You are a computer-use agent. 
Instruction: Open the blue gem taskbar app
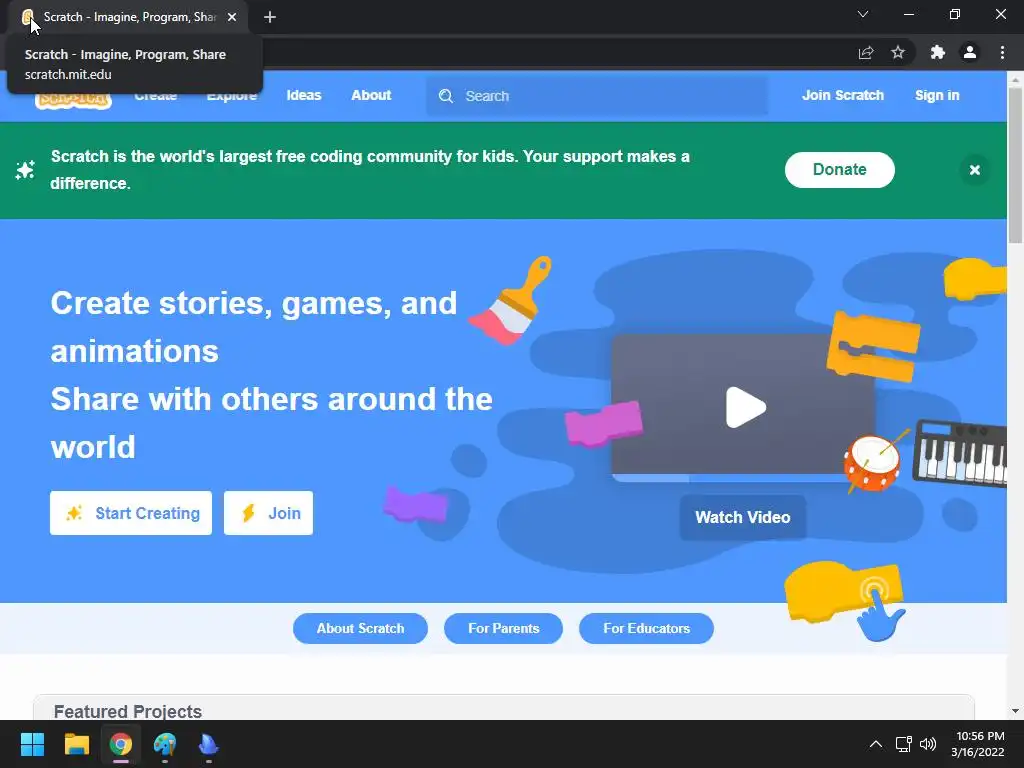click(x=208, y=744)
